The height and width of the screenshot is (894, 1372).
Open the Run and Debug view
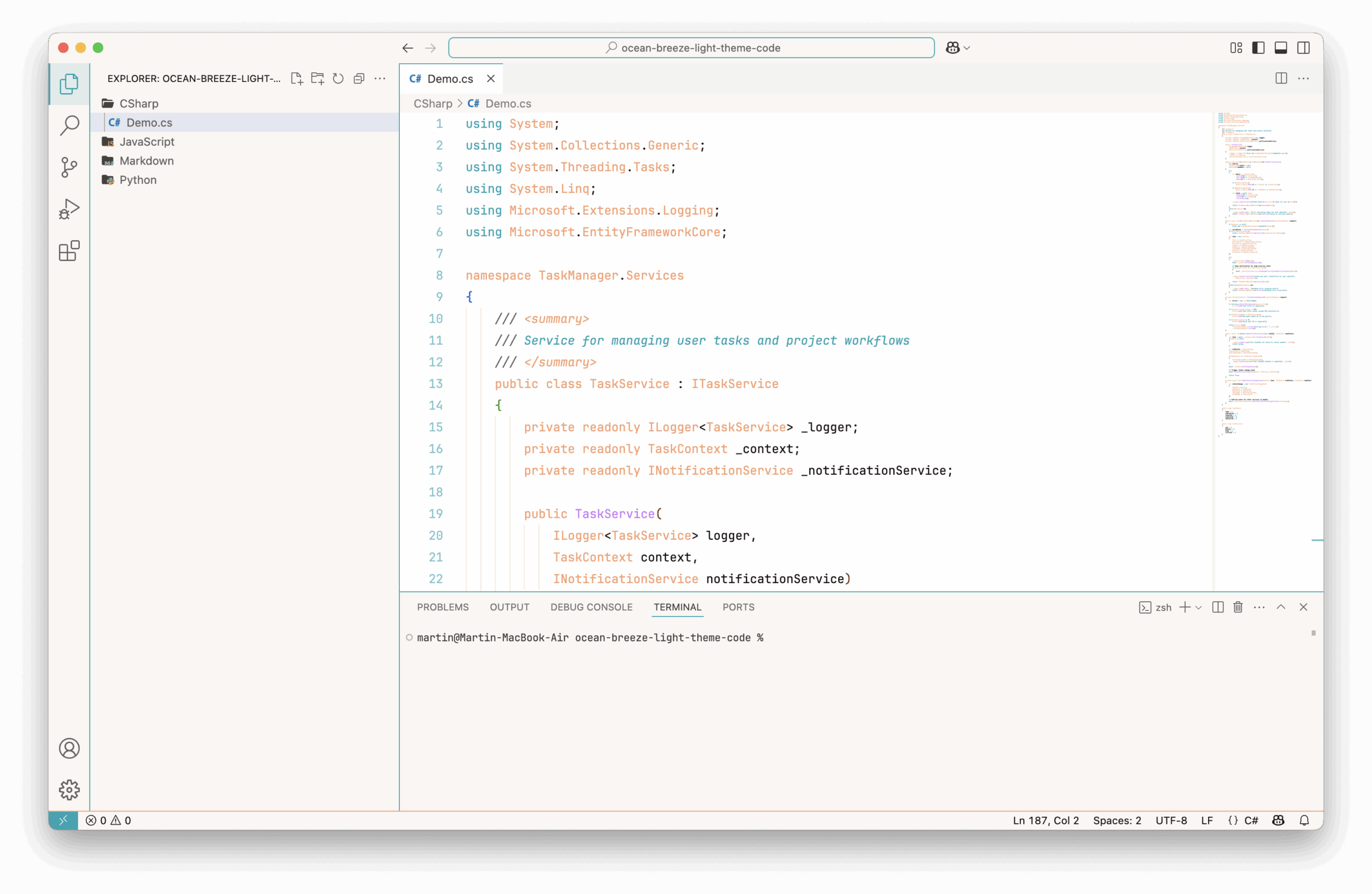coord(69,208)
